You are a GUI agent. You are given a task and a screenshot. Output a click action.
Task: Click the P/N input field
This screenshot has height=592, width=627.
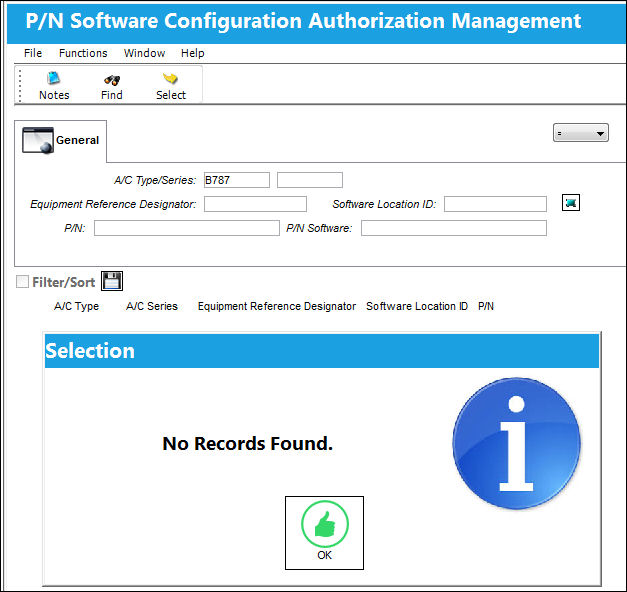pyautogui.click(x=187, y=228)
